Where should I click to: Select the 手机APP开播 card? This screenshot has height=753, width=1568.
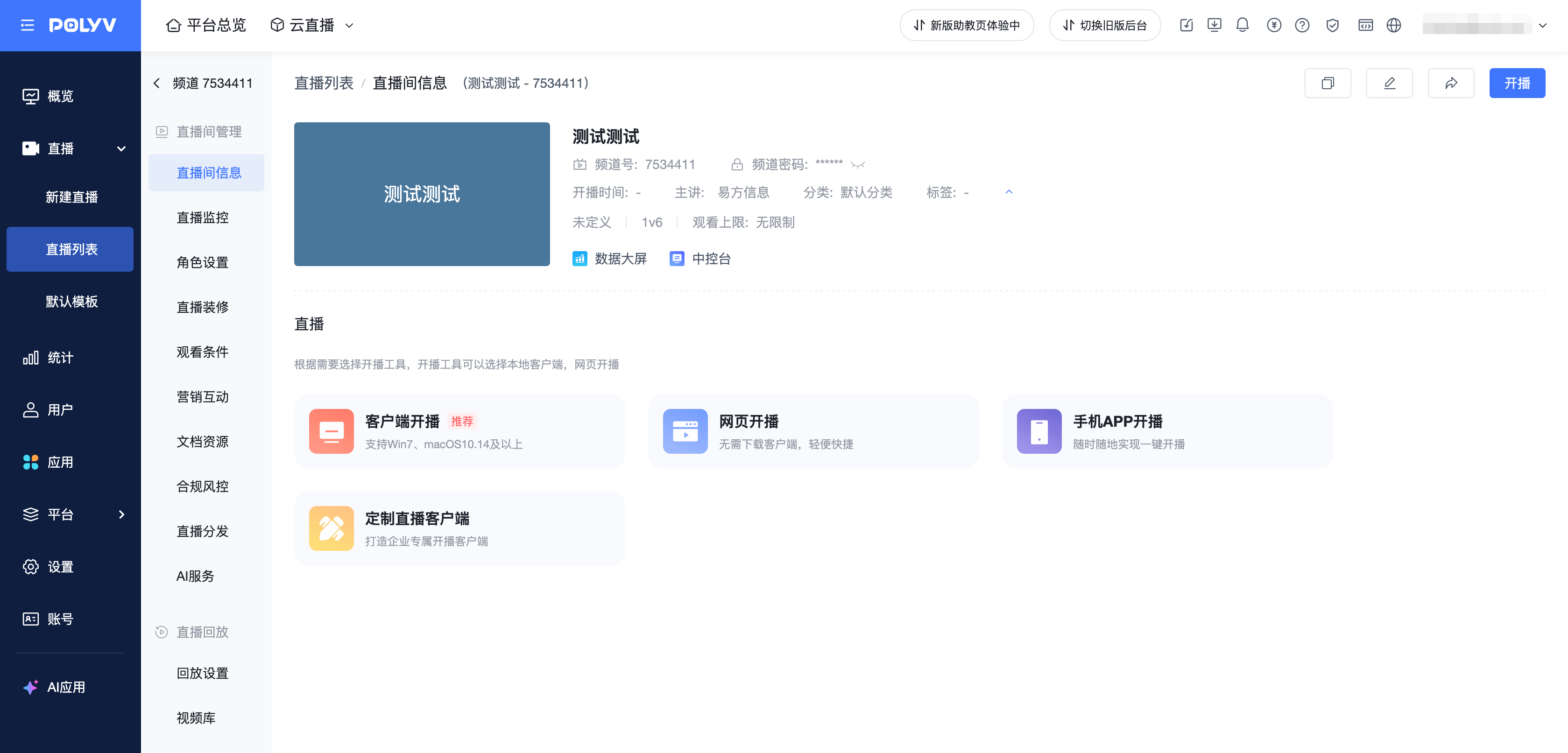pyautogui.click(x=1167, y=432)
